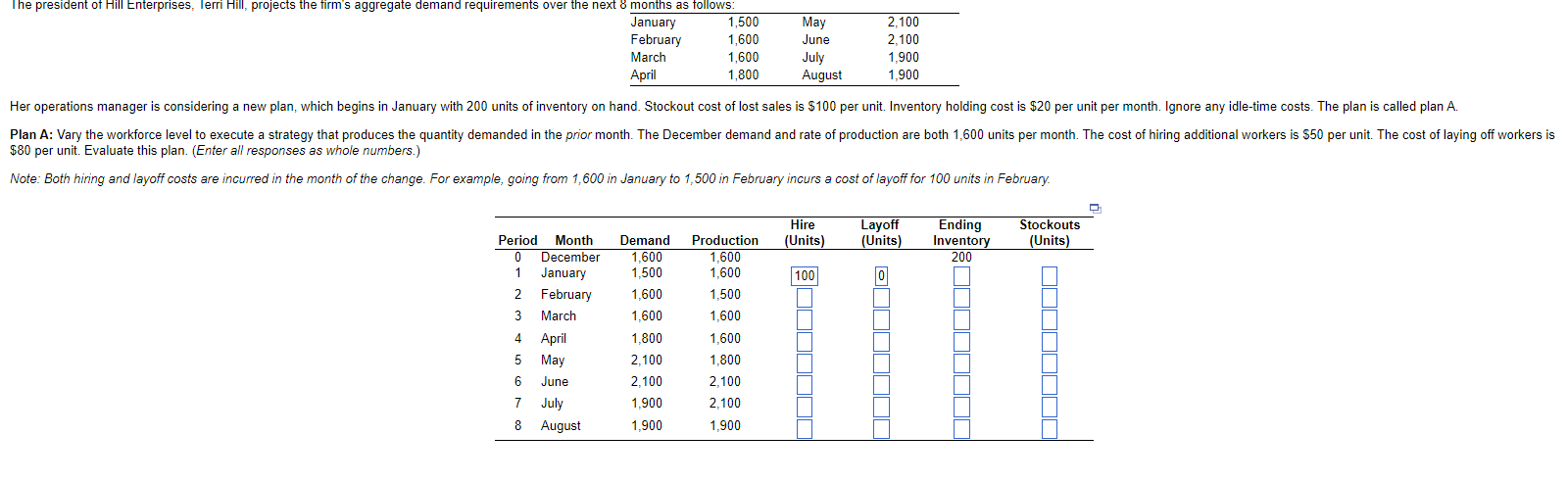The width and height of the screenshot is (1568, 483).
Task: Click the 'Production' column header
Action: pyautogui.click(x=725, y=240)
